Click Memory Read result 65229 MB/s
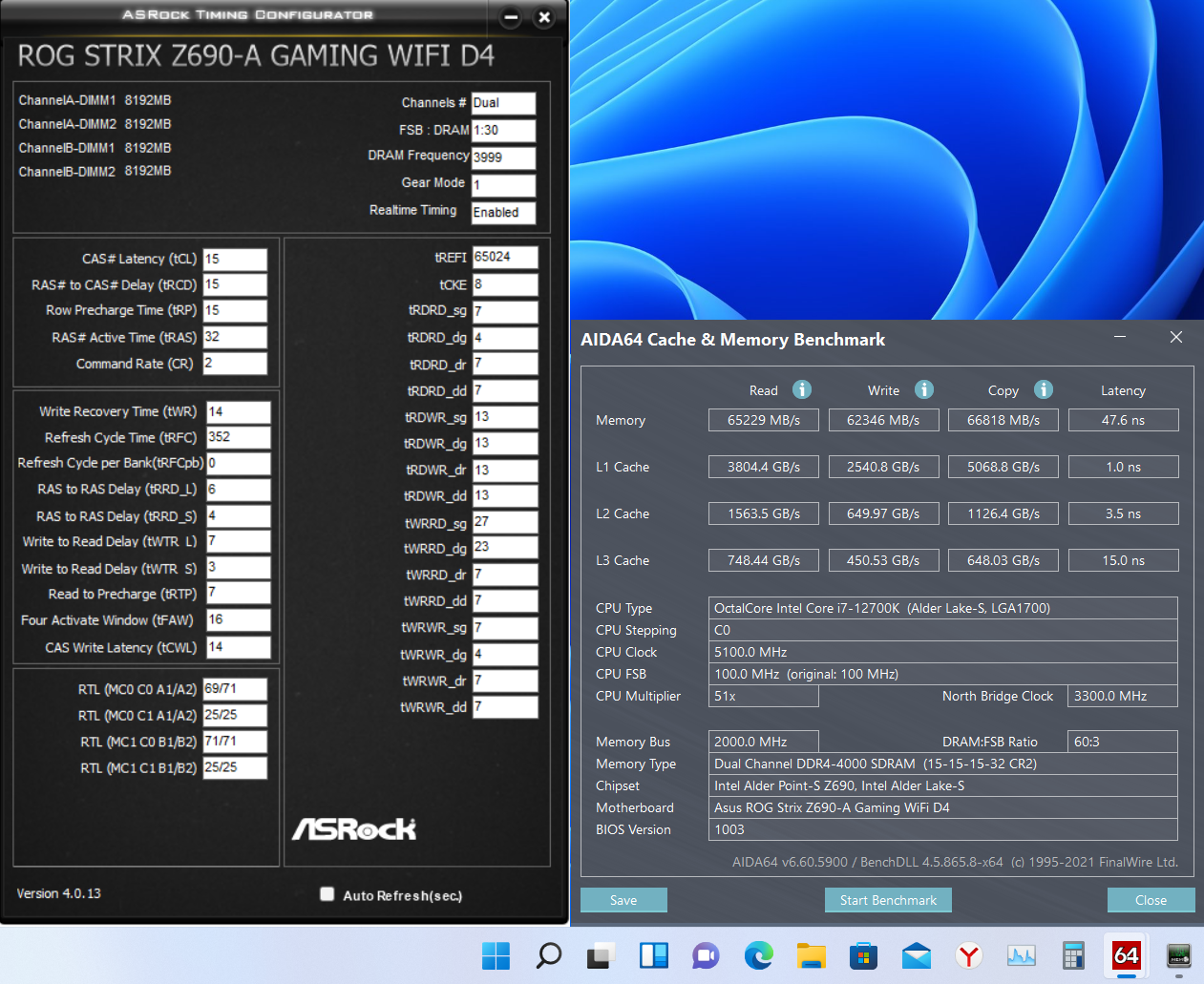The width and height of the screenshot is (1204, 984). 764,420
